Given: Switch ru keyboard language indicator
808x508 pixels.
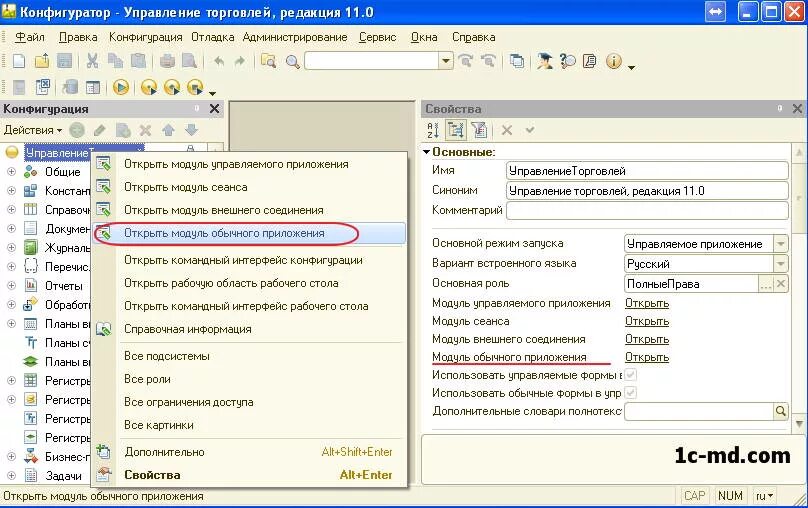Looking at the screenshot, I should tap(764, 496).
